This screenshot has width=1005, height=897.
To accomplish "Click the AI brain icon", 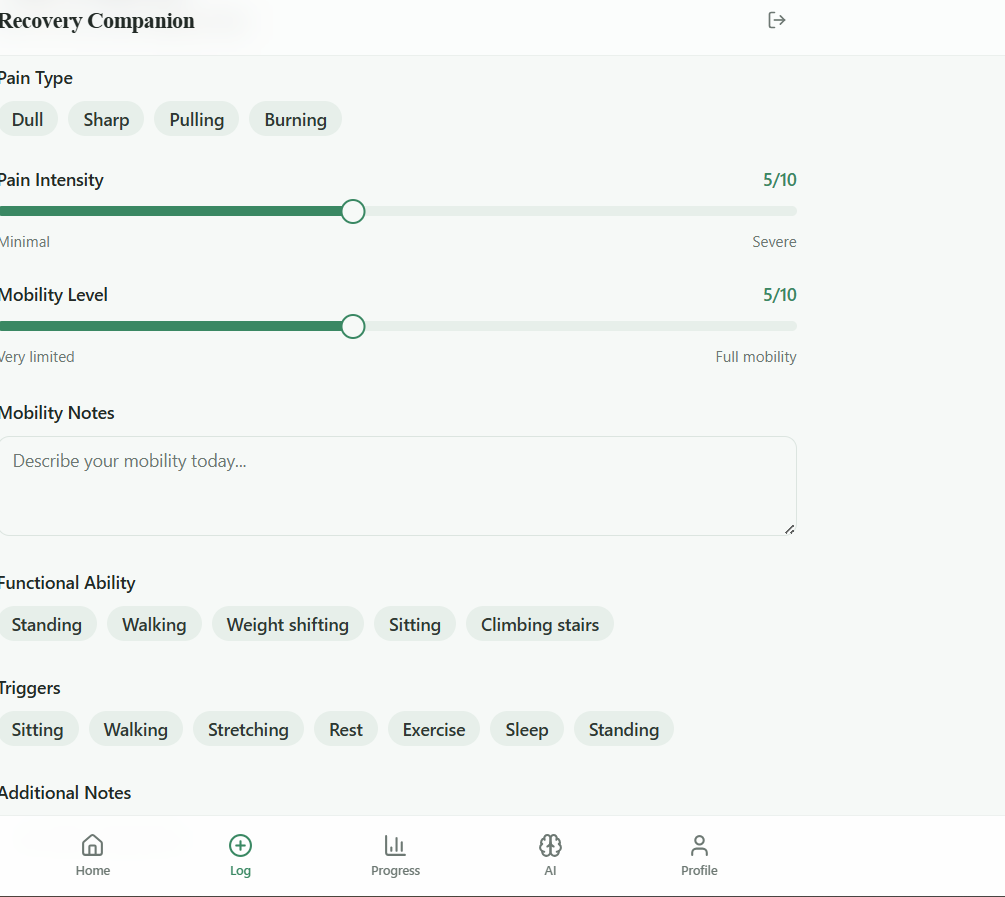I will click(x=550, y=845).
